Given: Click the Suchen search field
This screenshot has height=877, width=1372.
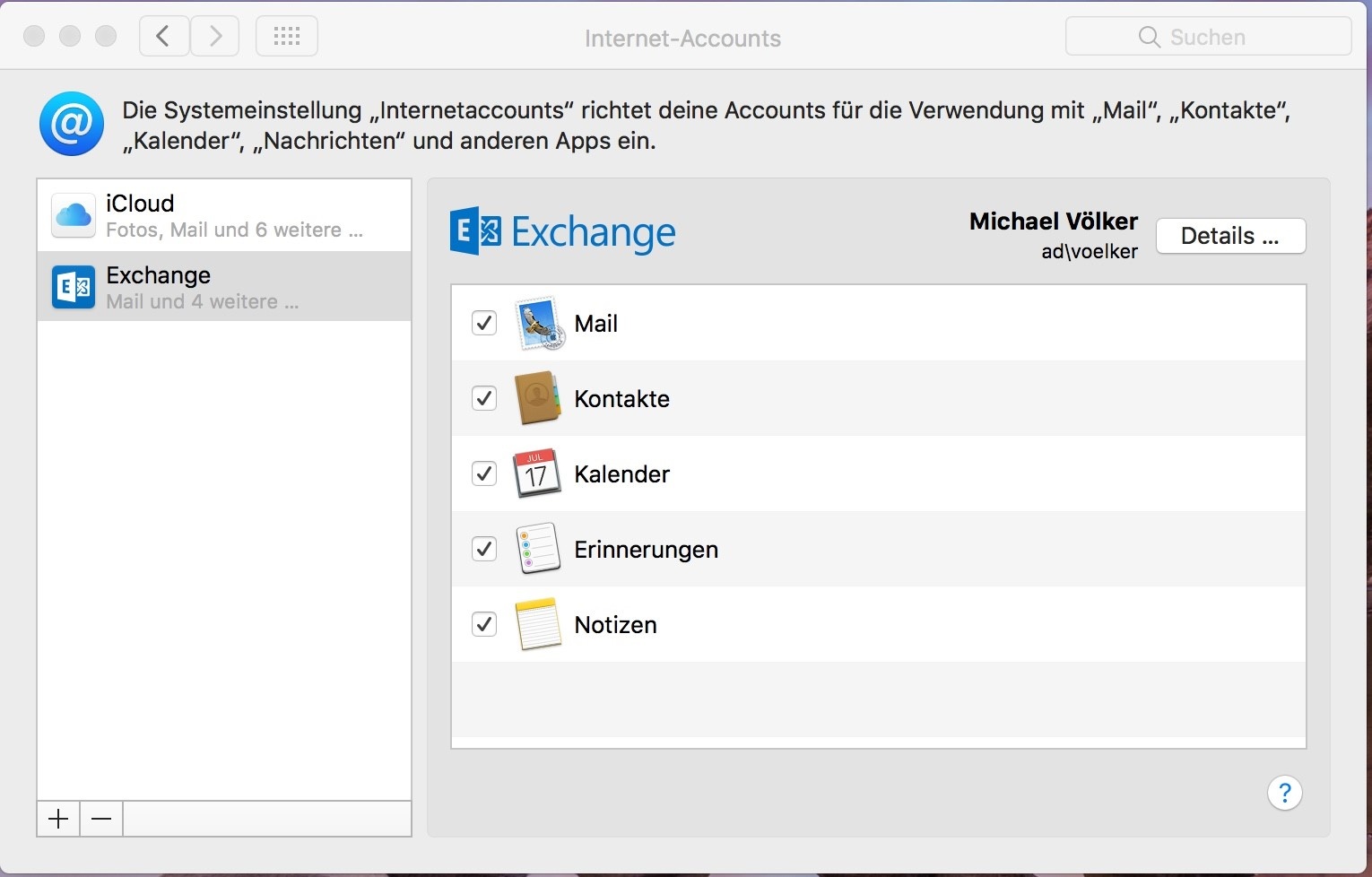Looking at the screenshot, I should pos(1208,37).
